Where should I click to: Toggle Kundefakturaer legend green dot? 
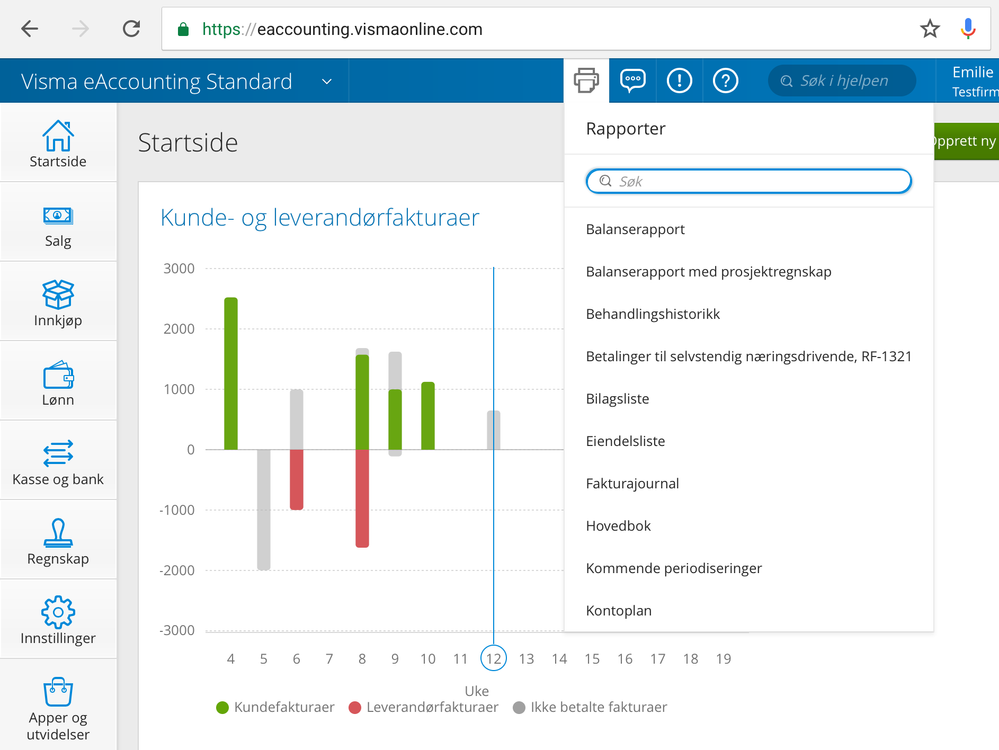pyautogui.click(x=222, y=707)
